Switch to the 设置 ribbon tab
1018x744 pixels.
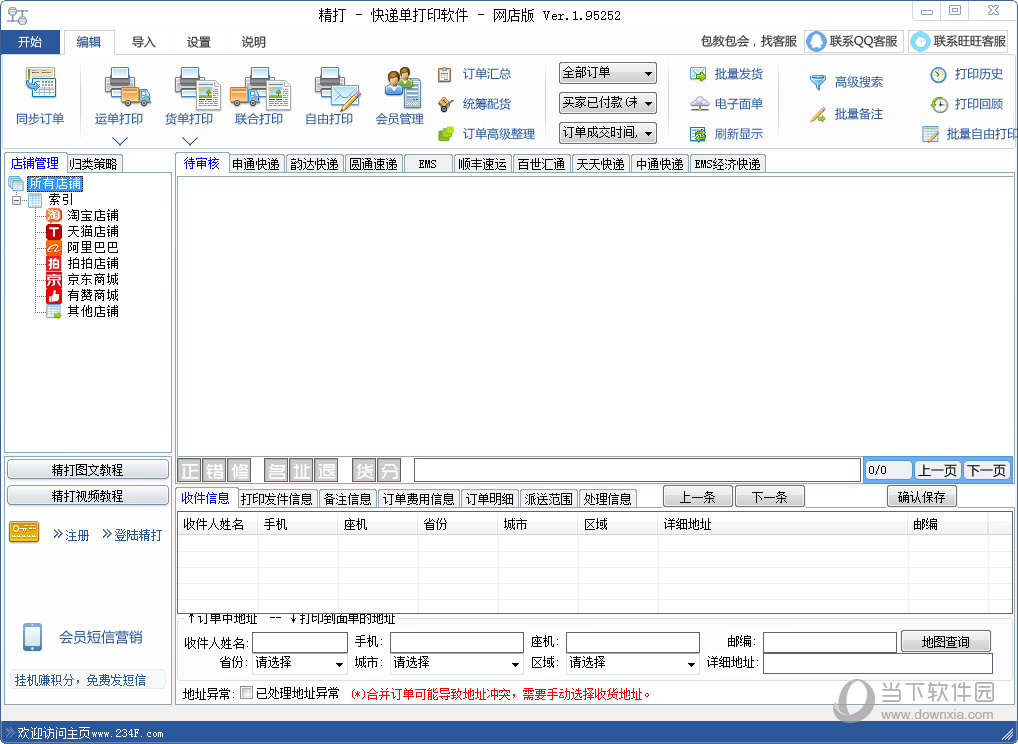pyautogui.click(x=199, y=42)
